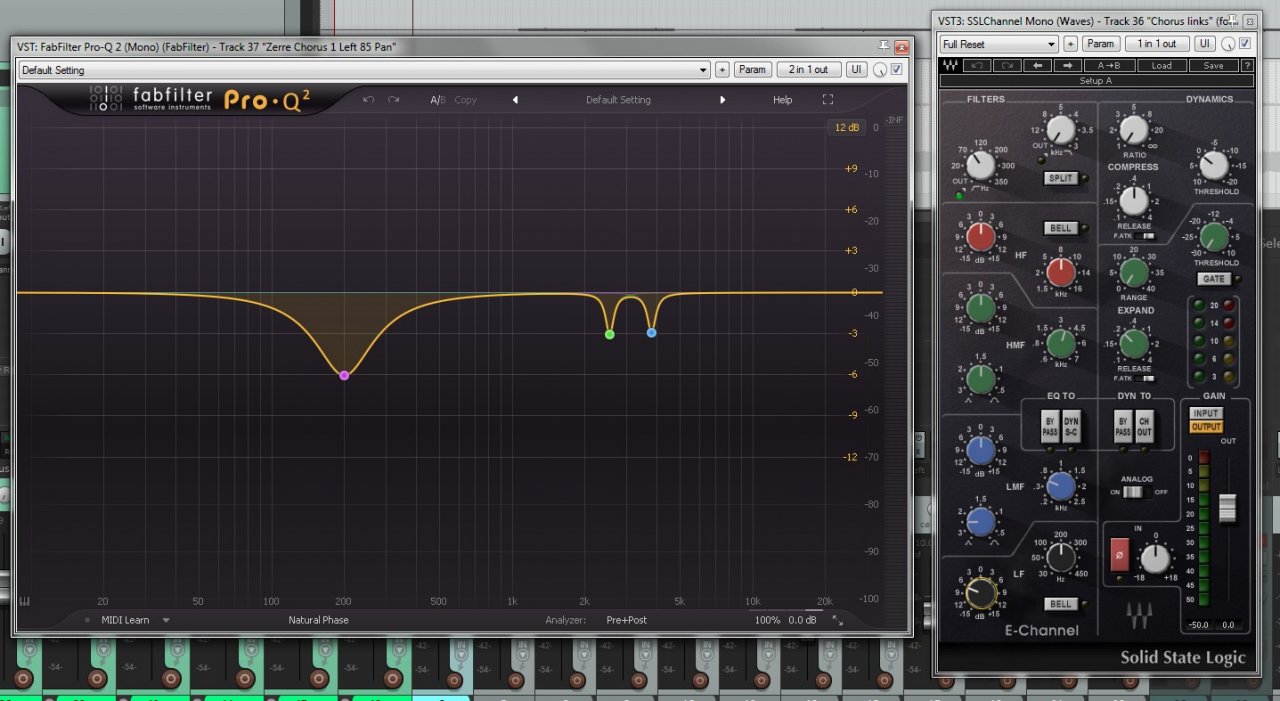Image resolution: width=1280 pixels, height=701 pixels.
Task: Click the piano display icon at bottom left
Action: coord(25,601)
